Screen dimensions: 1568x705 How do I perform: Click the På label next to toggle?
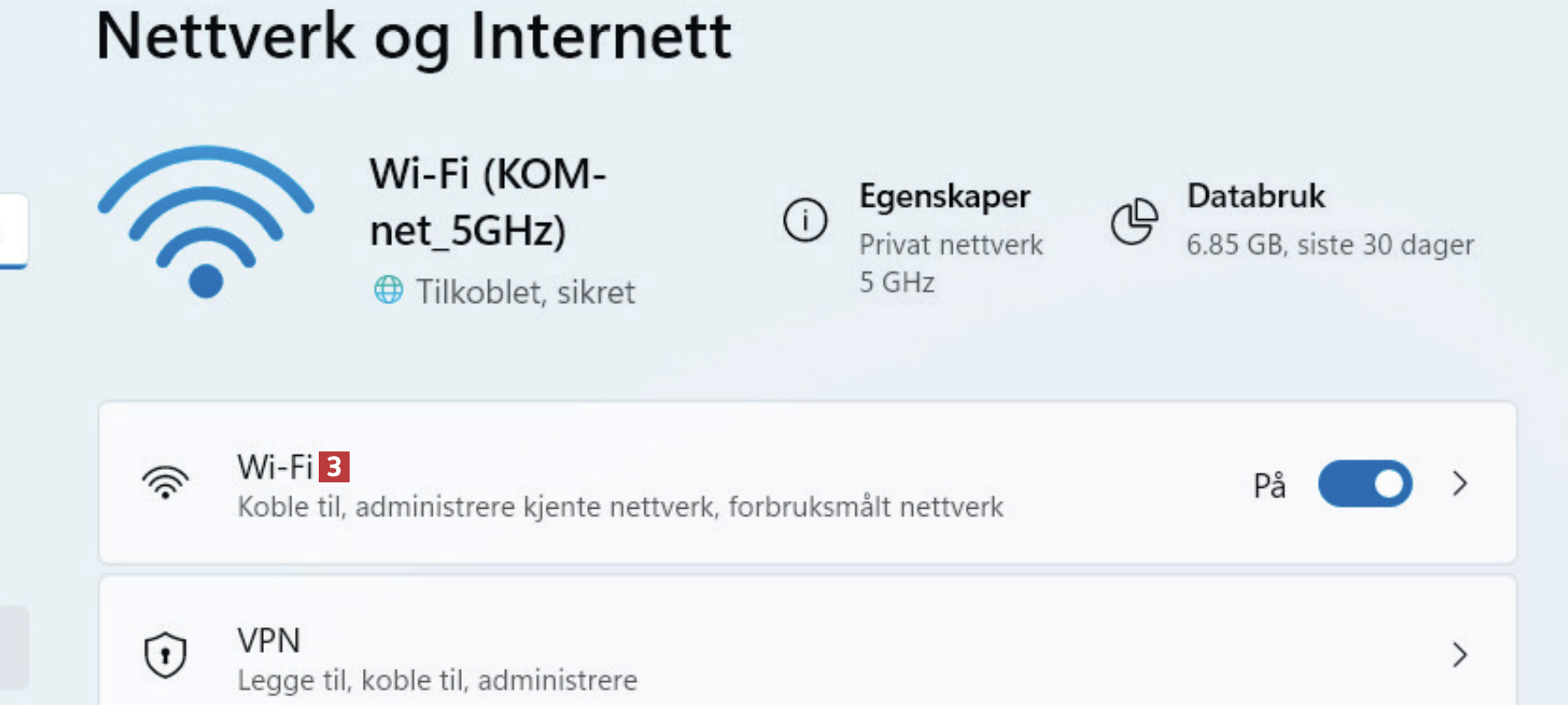(1270, 485)
